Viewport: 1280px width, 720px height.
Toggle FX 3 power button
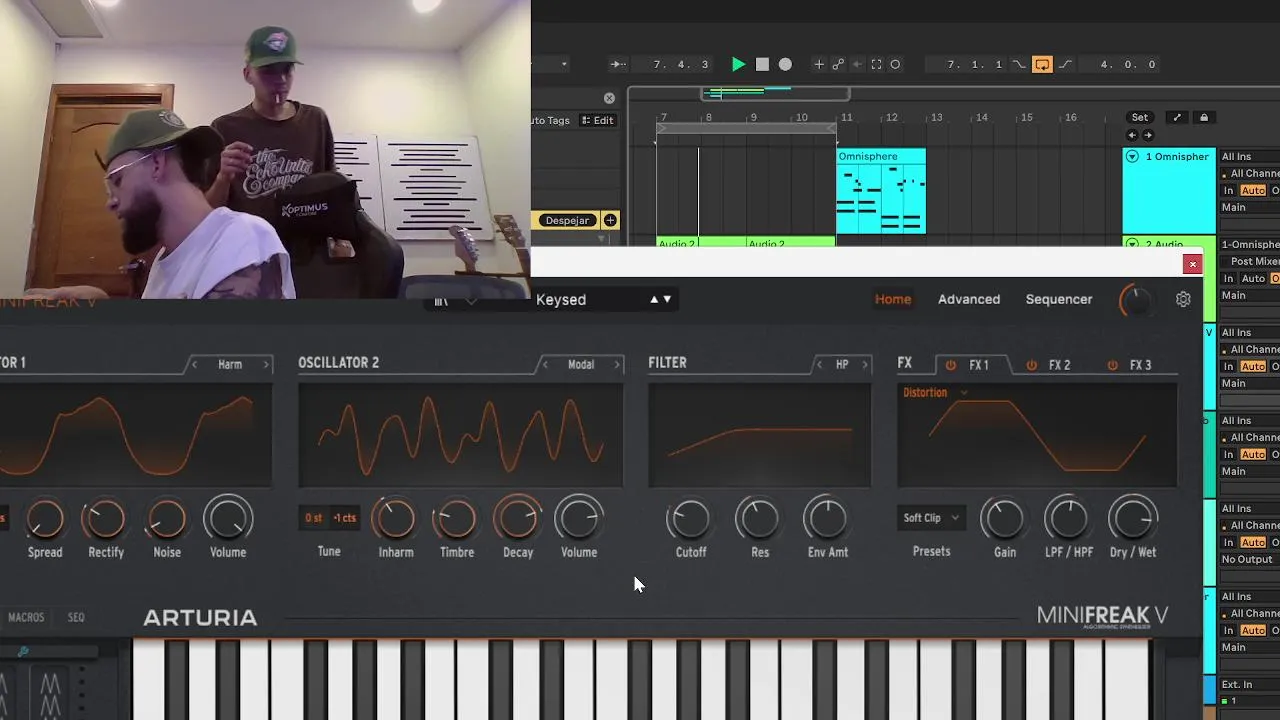[x=1112, y=365]
